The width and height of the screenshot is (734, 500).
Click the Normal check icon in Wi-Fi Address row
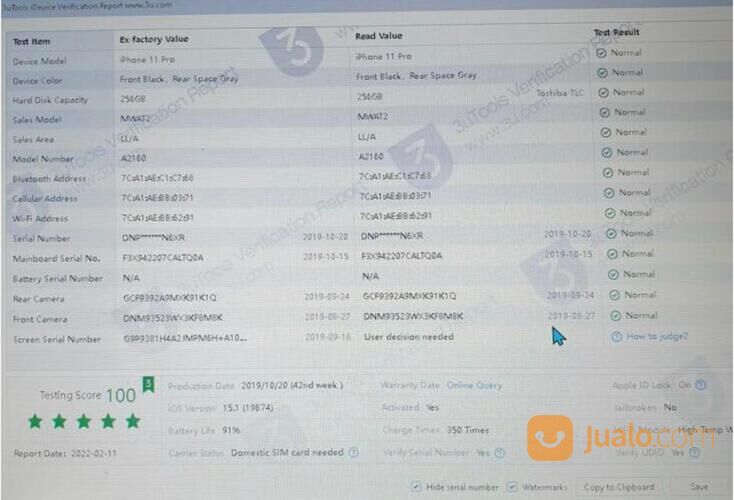[604, 212]
